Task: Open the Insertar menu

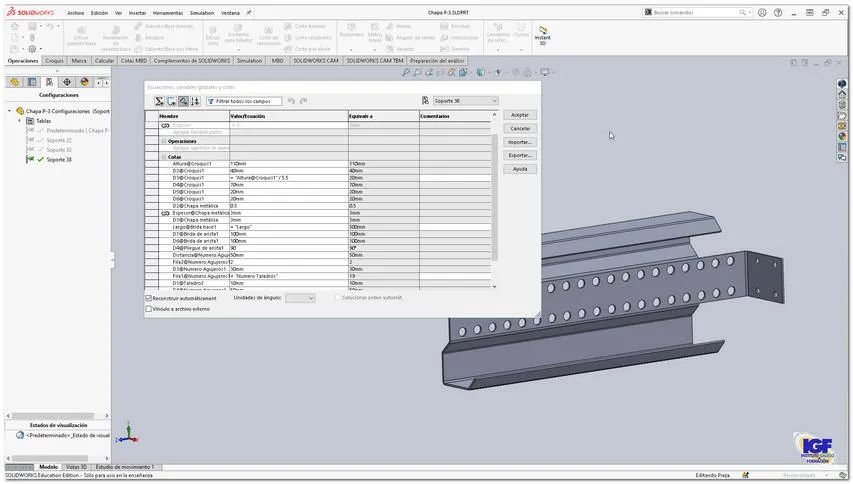Action: [x=137, y=13]
